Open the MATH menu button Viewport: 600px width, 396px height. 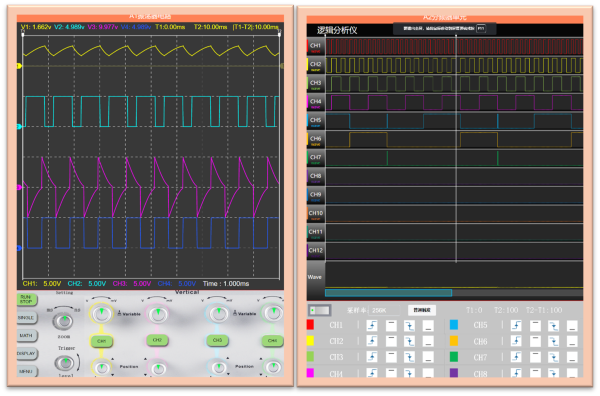pyautogui.click(x=27, y=336)
